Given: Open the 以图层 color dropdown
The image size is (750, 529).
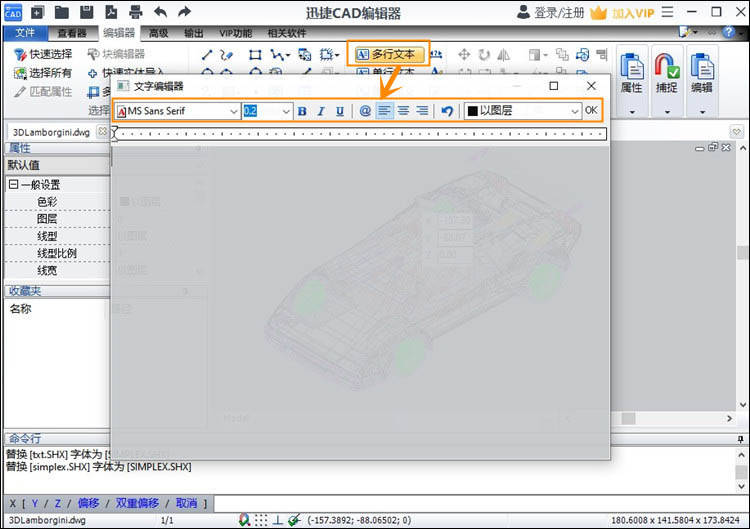Looking at the screenshot, I should click(574, 111).
